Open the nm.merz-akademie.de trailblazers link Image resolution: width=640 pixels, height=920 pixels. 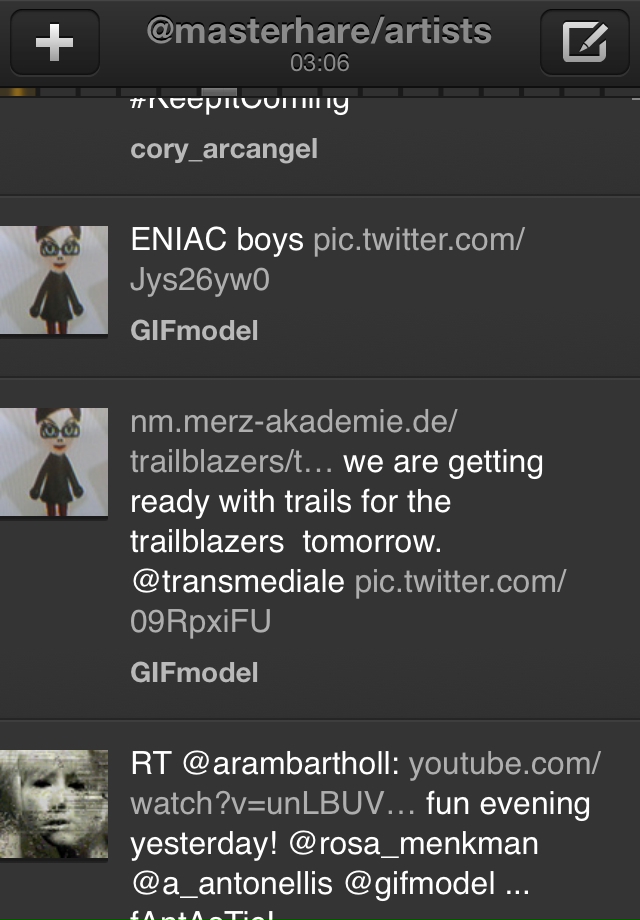(293, 442)
